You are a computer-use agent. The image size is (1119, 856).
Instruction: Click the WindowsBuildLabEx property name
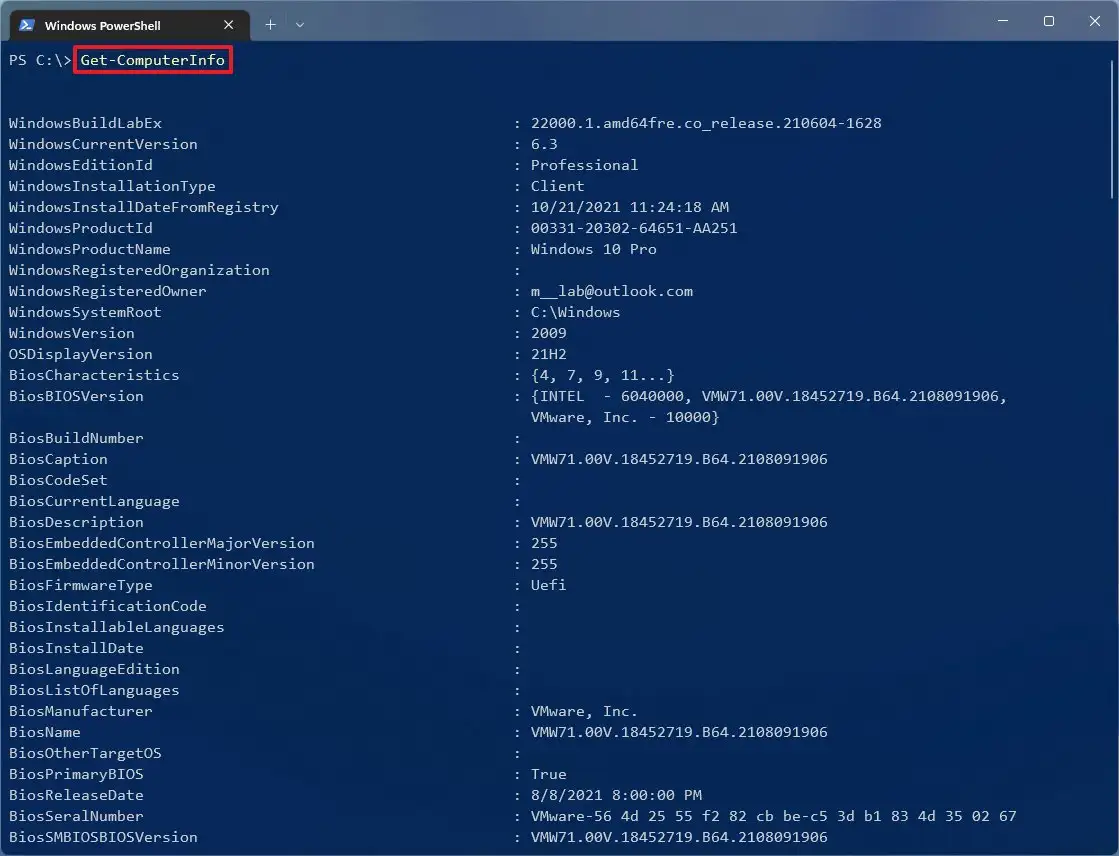(85, 123)
